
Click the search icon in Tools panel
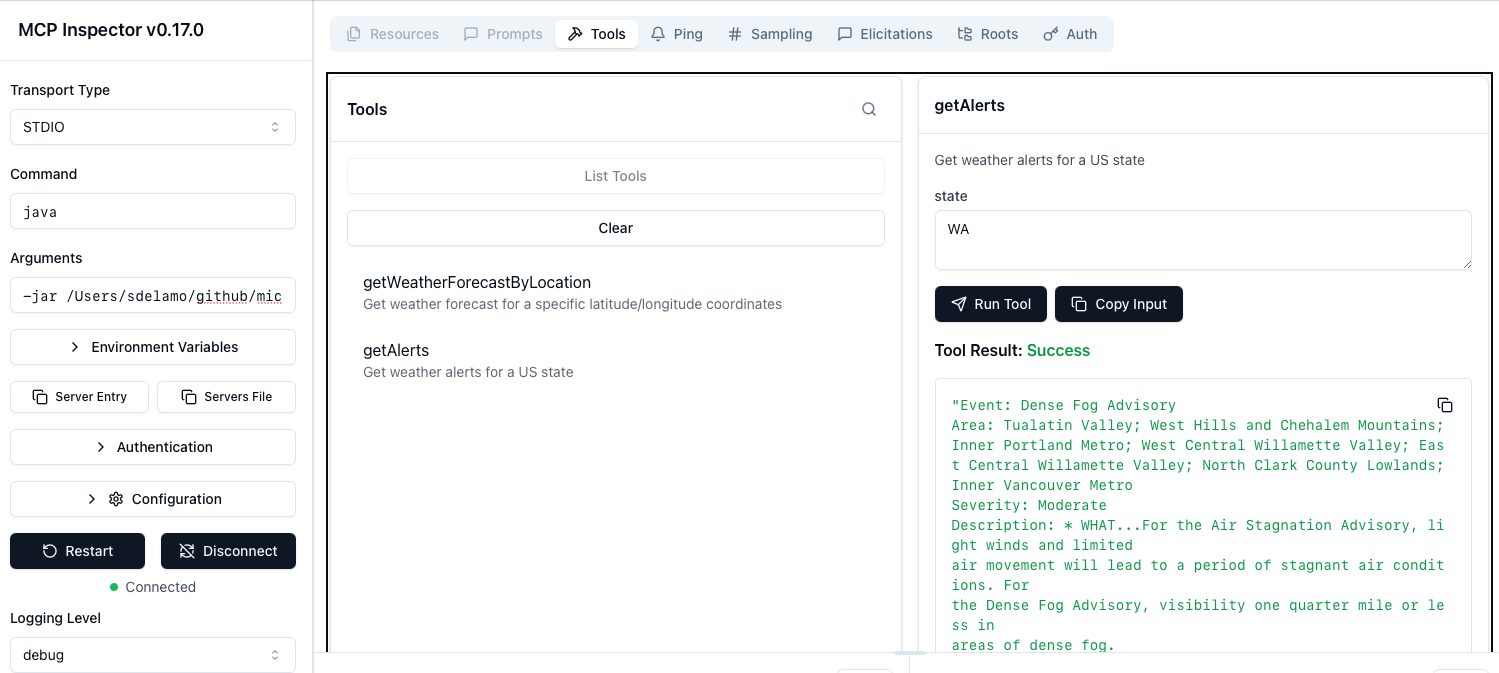click(869, 110)
